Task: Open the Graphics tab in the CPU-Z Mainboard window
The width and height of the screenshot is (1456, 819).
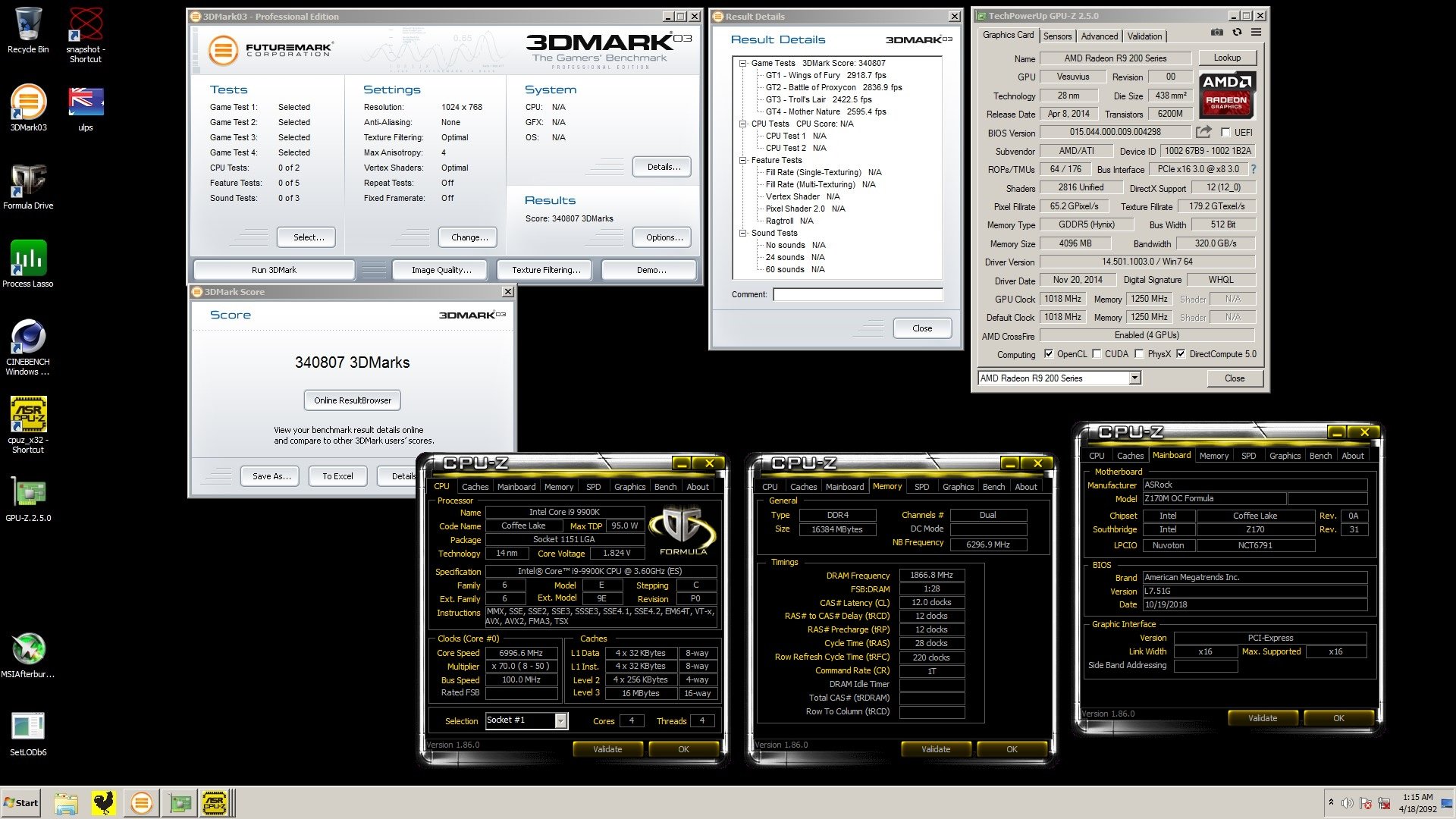Action: (x=1285, y=456)
